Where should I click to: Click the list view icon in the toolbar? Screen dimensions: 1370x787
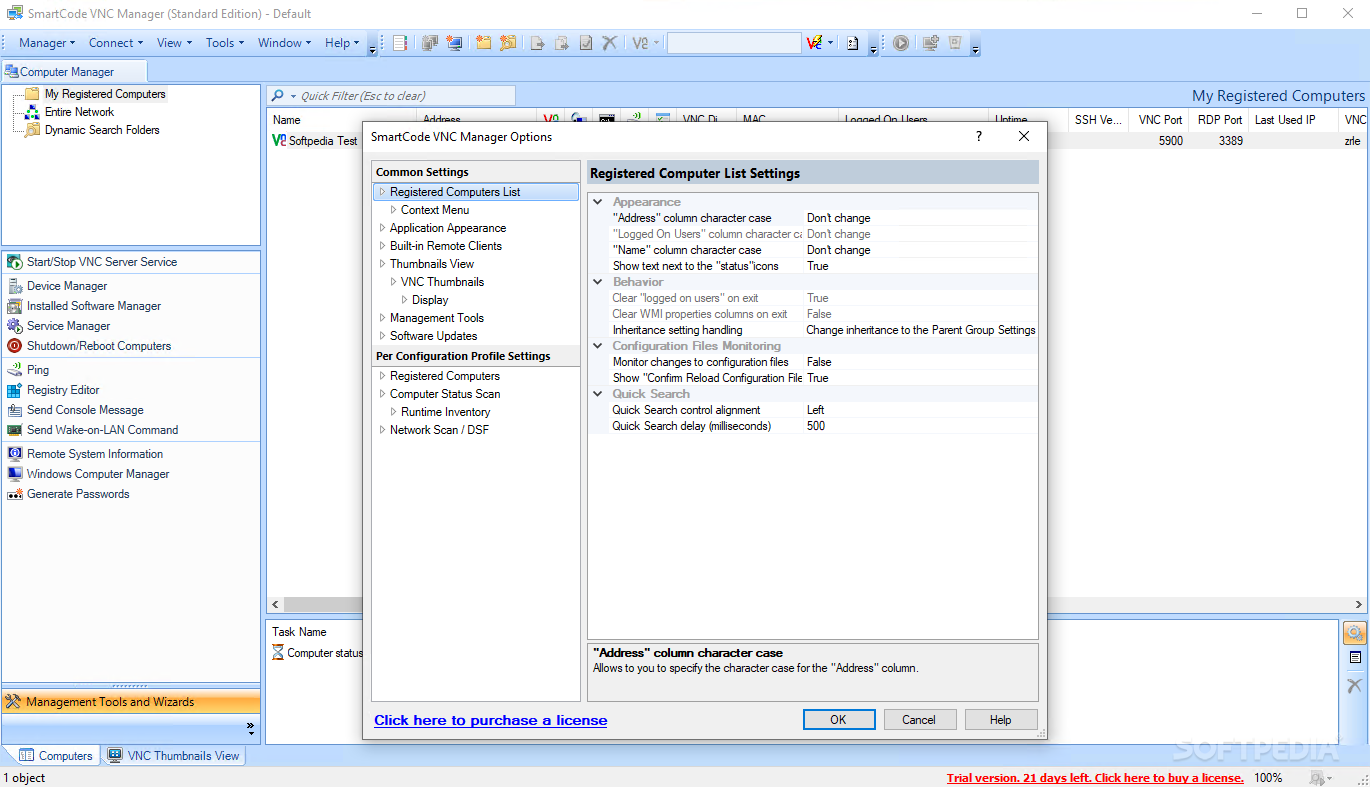(x=400, y=43)
